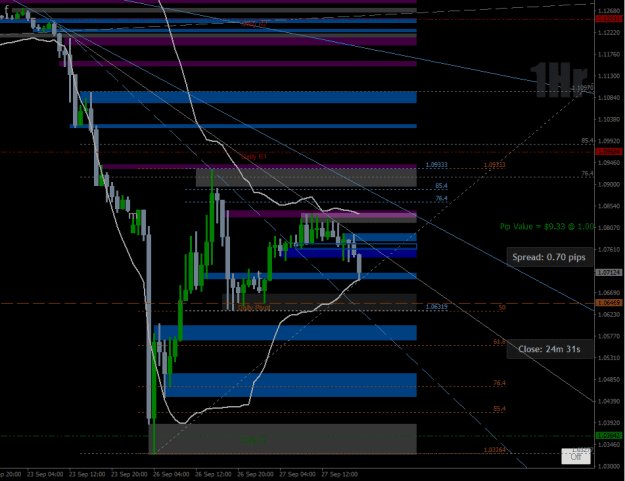Image resolution: width=625 pixels, height=481 pixels.
Task: Click the 23 Sep 04:00 time axis label
Action: pos(45,474)
